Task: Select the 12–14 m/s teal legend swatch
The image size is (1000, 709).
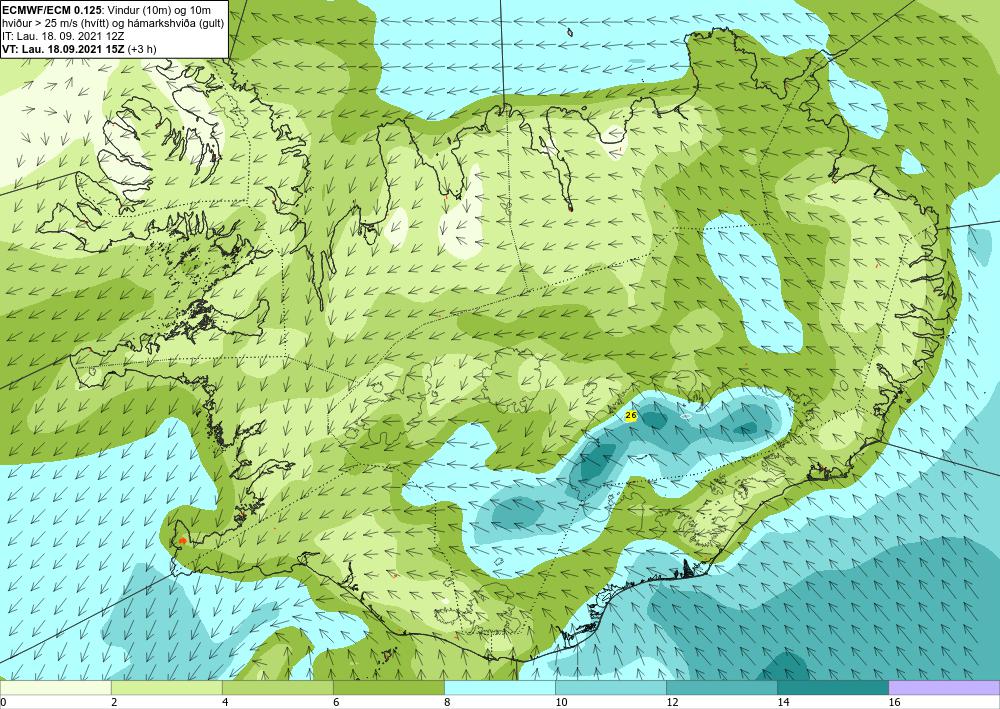Action: [722, 688]
